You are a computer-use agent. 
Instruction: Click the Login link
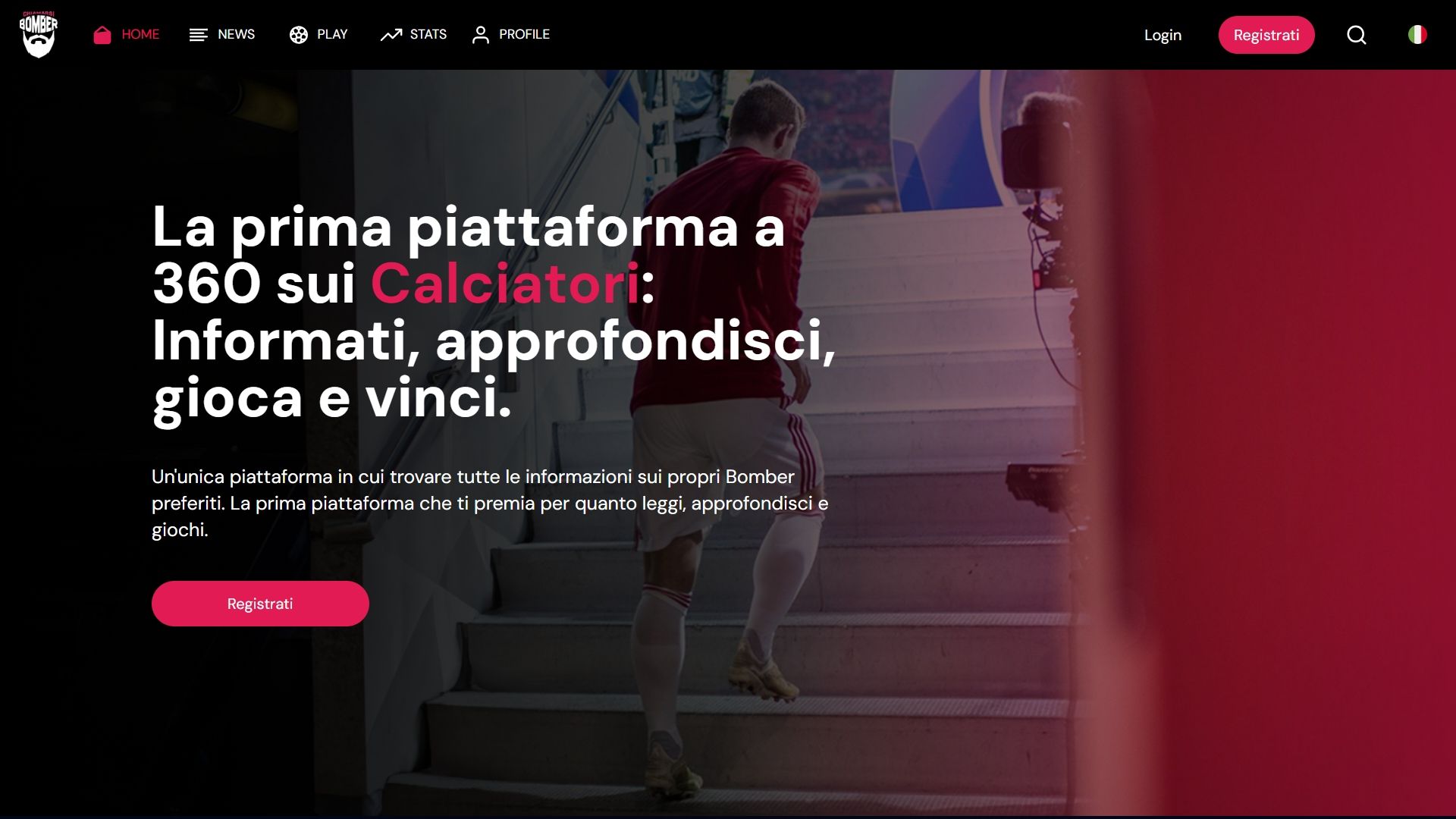1163,36
